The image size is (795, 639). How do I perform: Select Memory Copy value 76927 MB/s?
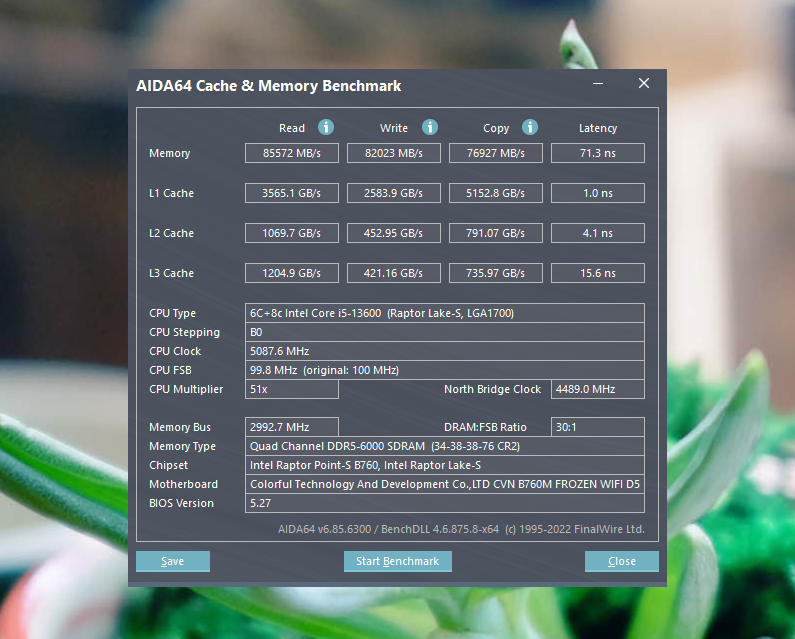click(x=495, y=153)
